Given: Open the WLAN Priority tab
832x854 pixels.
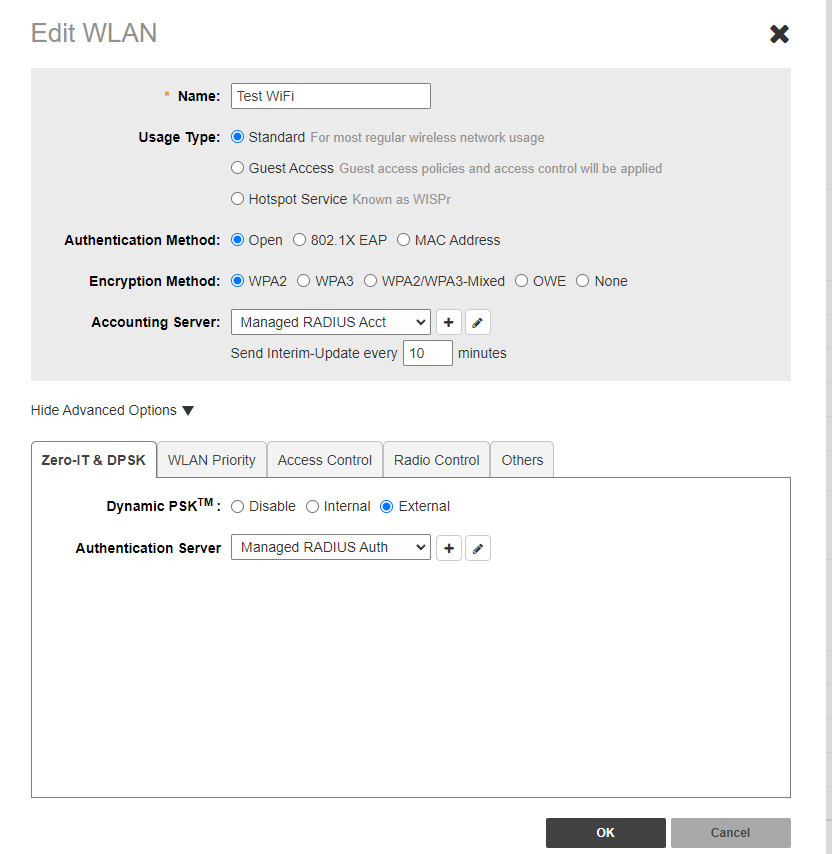Looking at the screenshot, I should (212, 460).
